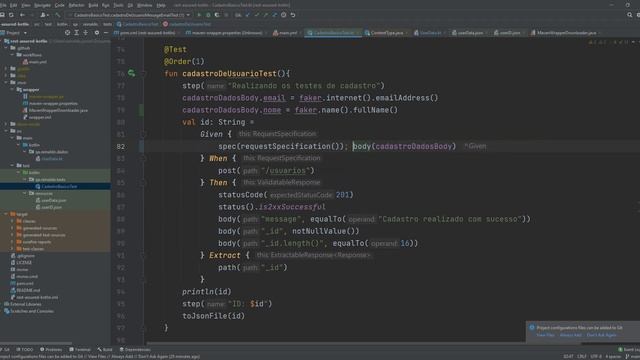This screenshot has height=360, width=640.
Task: Click Select Opened File target icon
Action: point(67,33)
